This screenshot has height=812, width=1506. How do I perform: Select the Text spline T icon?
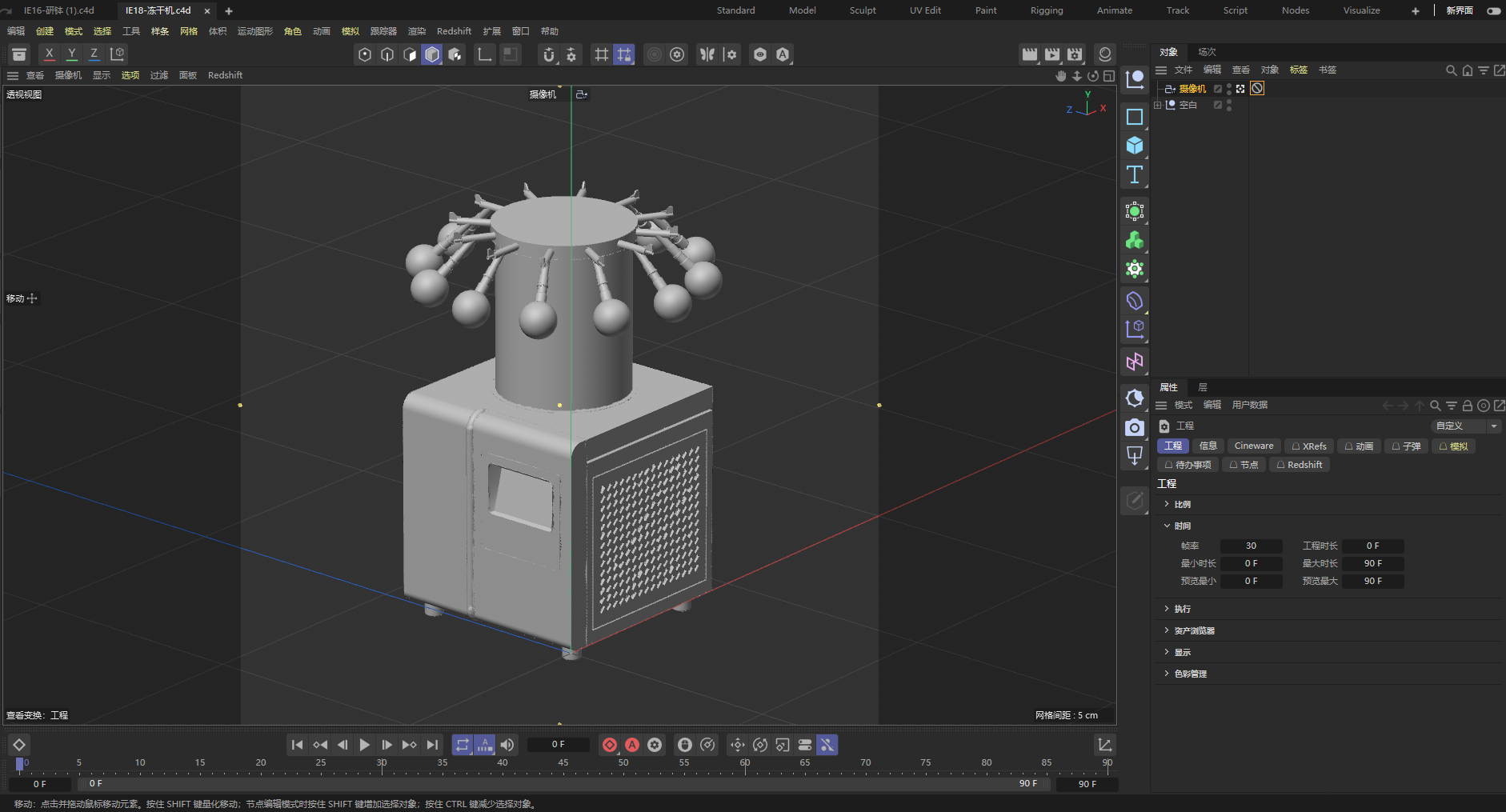click(1135, 174)
